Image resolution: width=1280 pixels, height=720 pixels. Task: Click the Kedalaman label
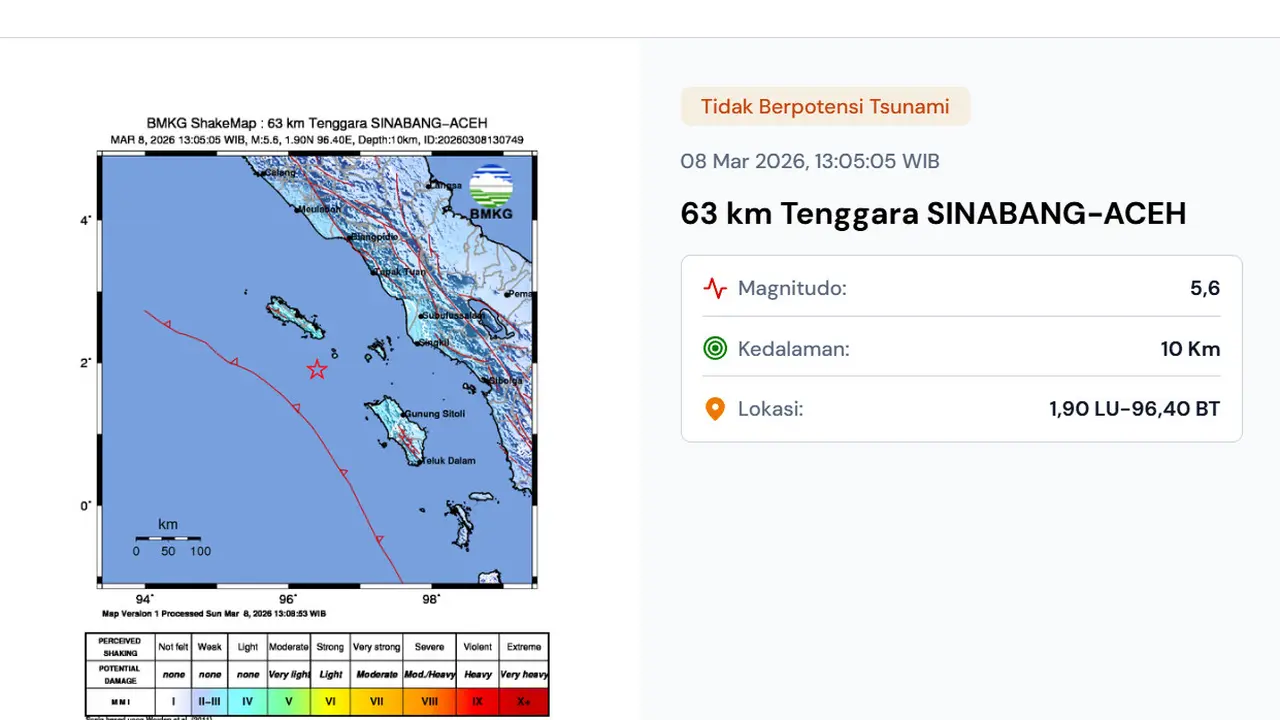[794, 349]
